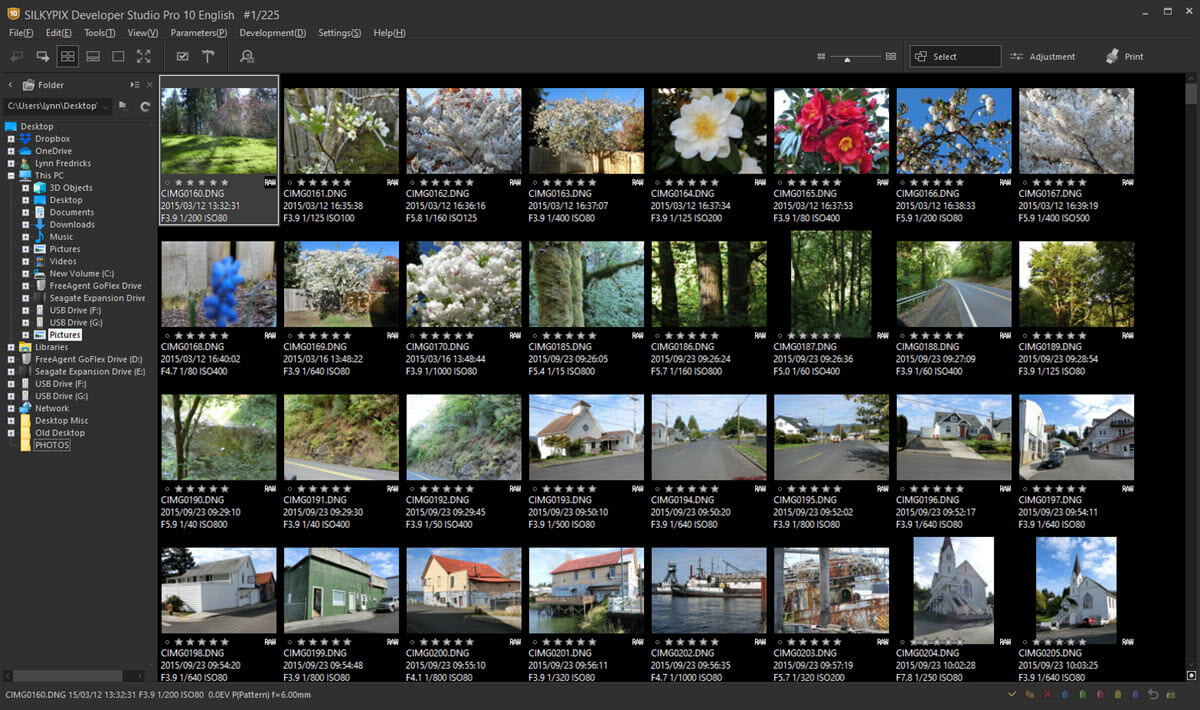Open the File menu

click(x=21, y=33)
